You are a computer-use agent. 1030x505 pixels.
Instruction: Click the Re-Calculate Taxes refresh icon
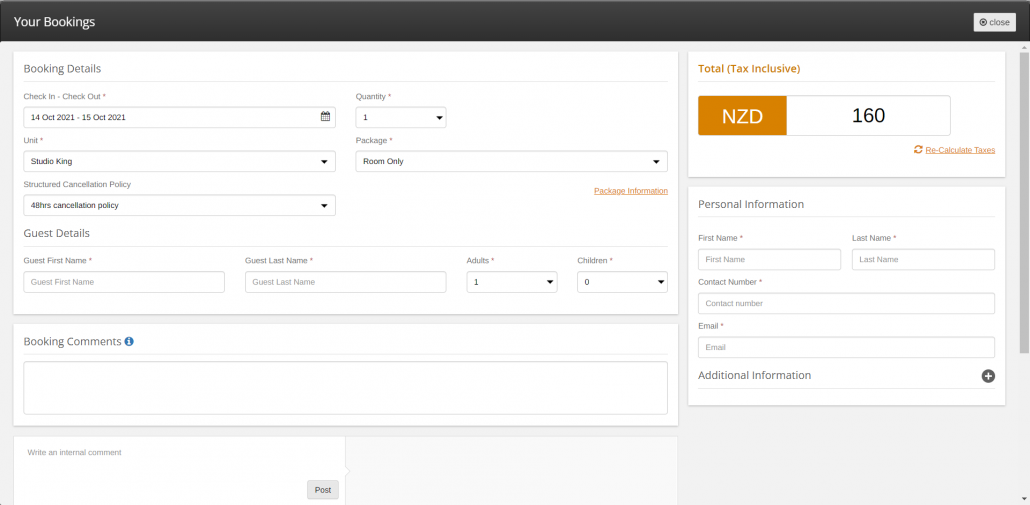point(918,150)
